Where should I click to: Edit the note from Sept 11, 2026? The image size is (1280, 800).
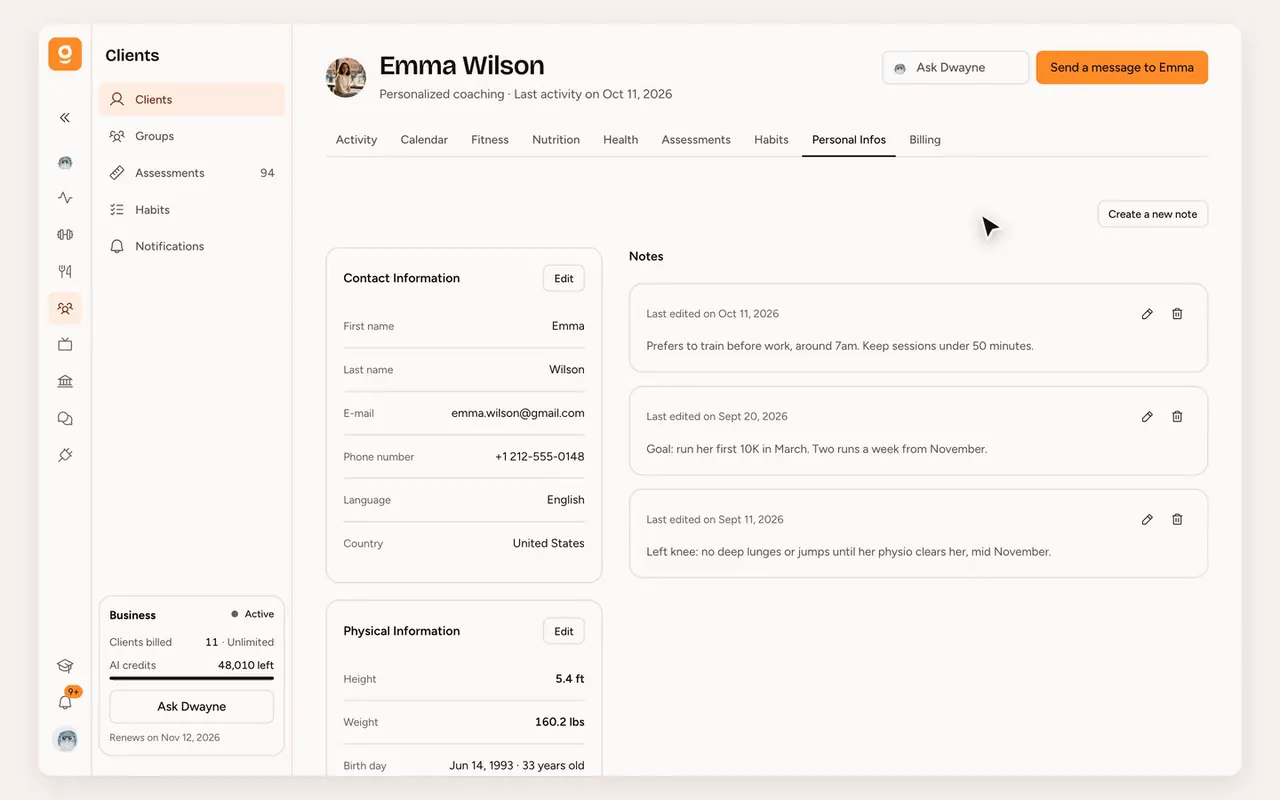click(x=1147, y=520)
